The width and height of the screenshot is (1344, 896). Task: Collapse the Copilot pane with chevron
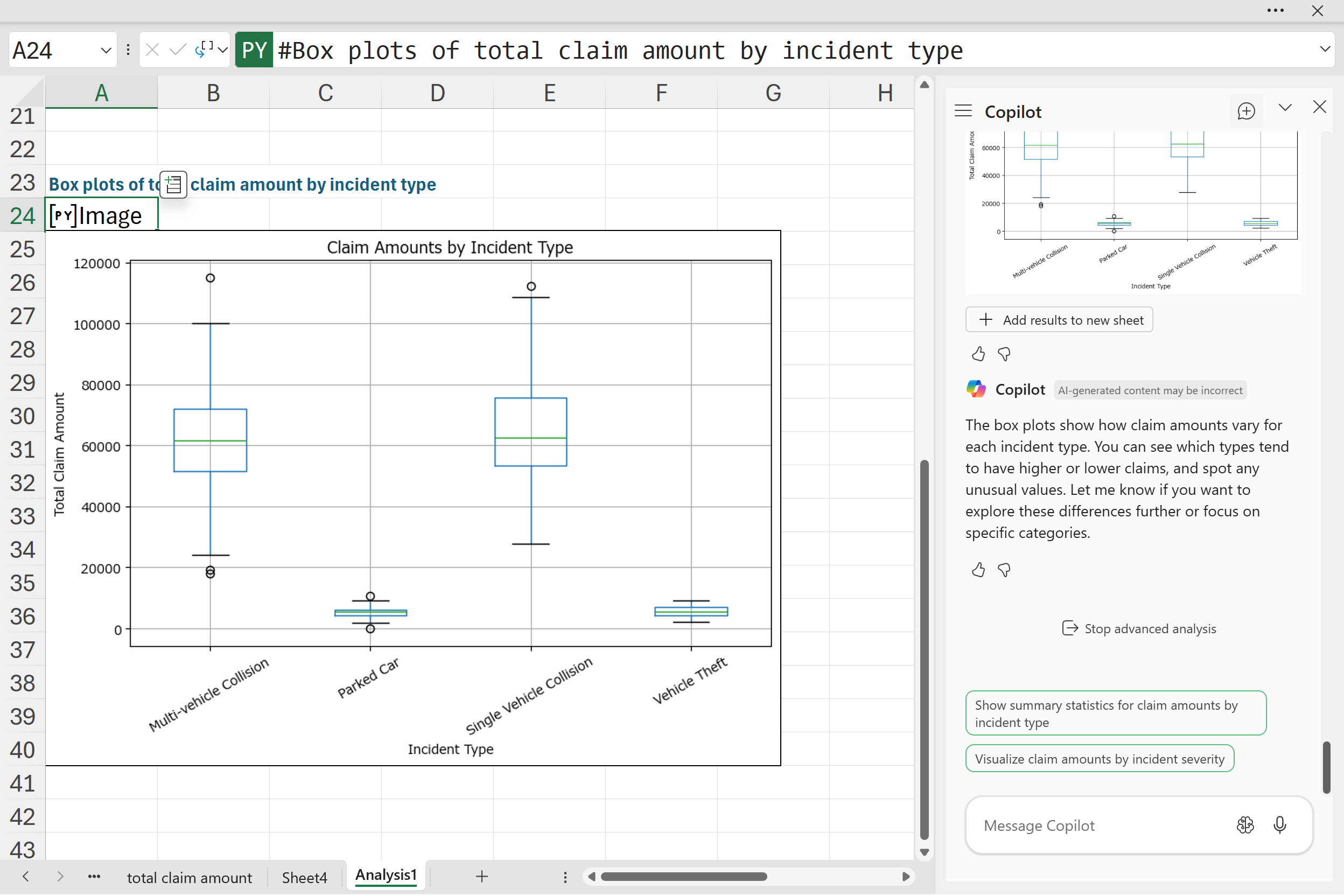point(1285,108)
